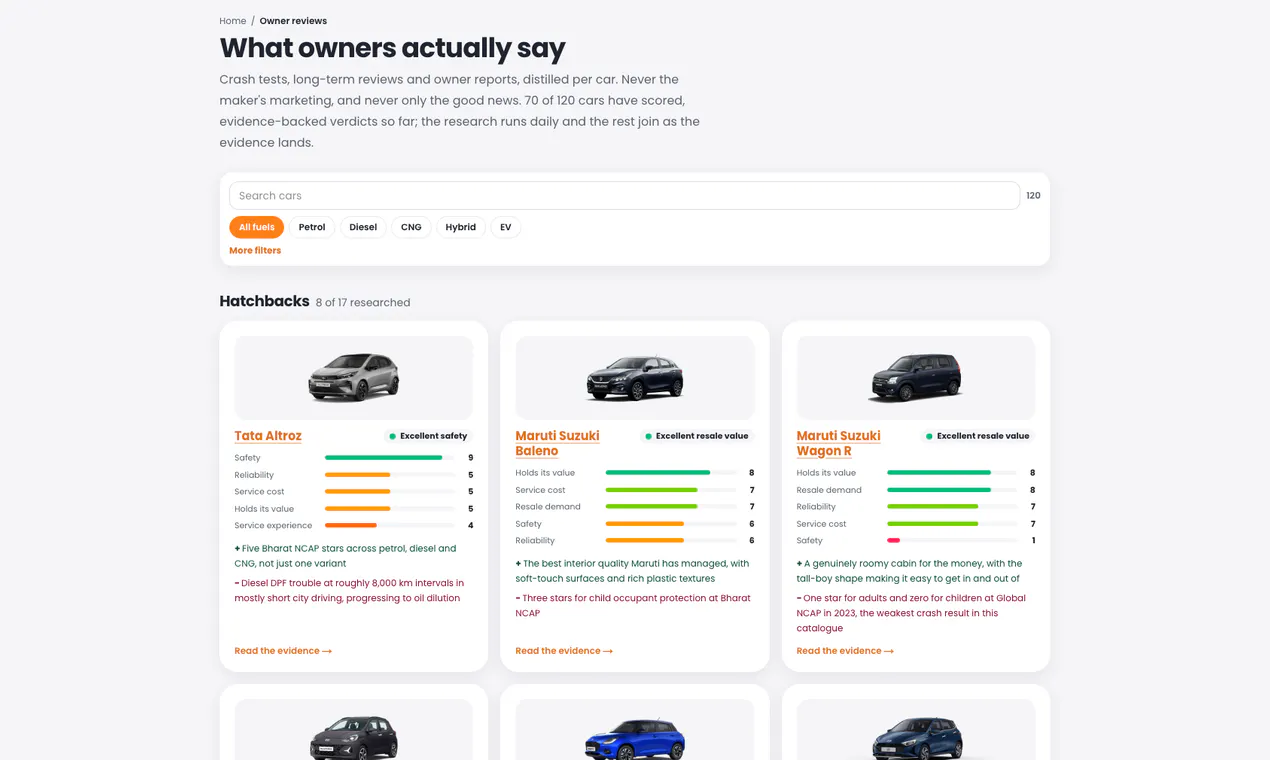This screenshot has width=1270, height=760.
Task: Click the "genuinely roomy cabin" pro note
Action: (909, 571)
